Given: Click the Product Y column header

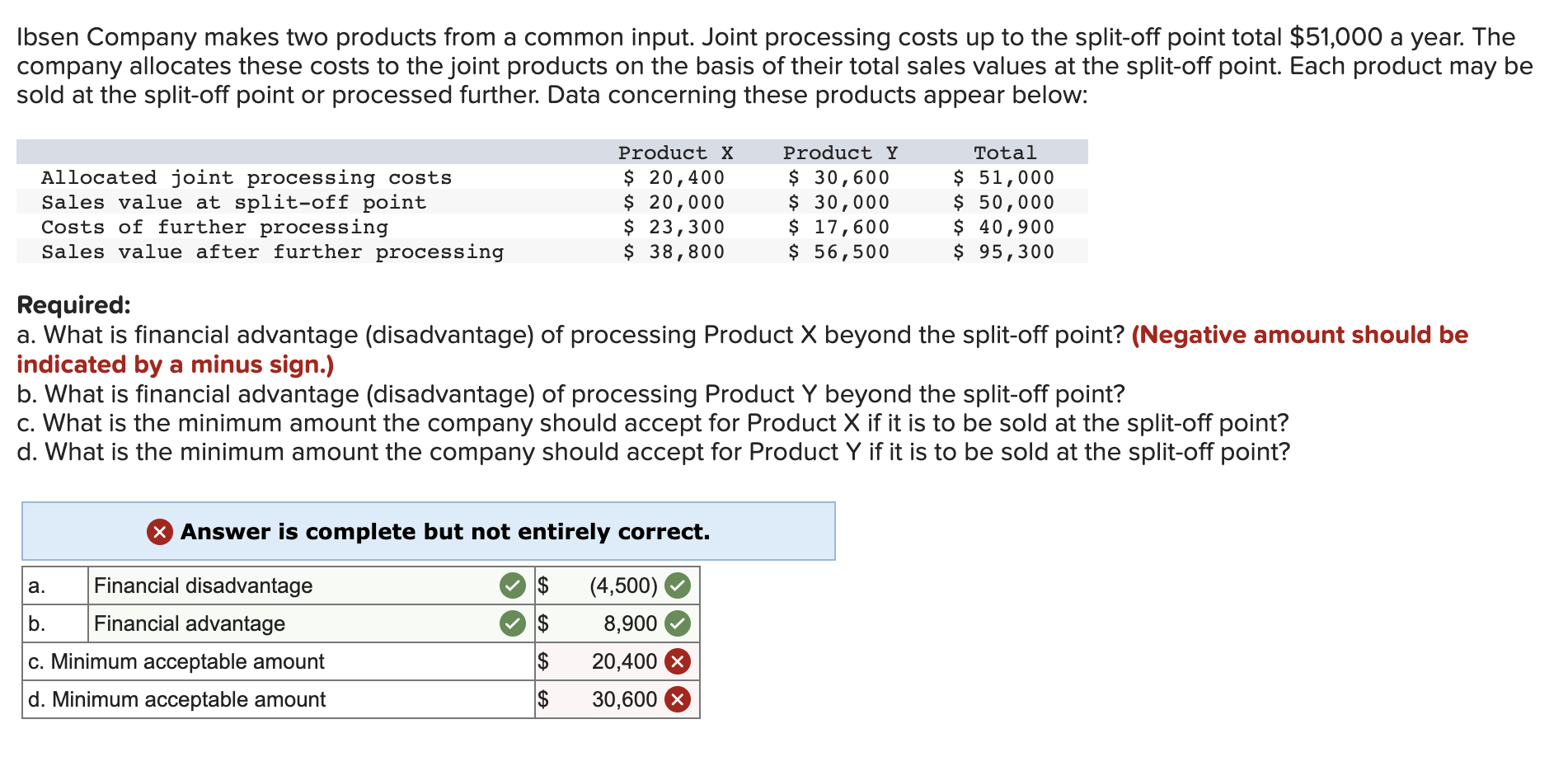Looking at the screenshot, I should click(x=840, y=153).
